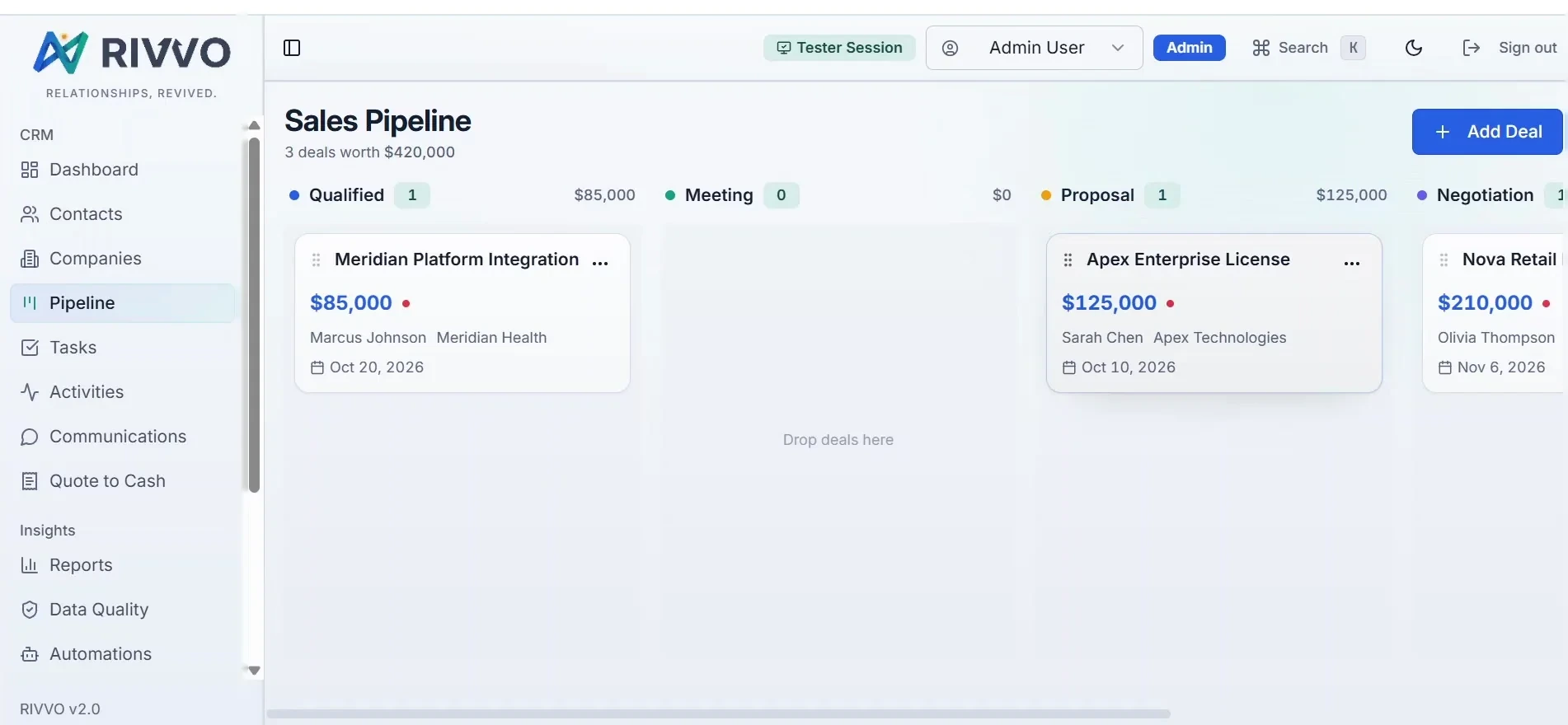Viewport: 1568px width, 725px height.
Task: Click the Nov 6, 2026 calendar icon
Action: tap(1445, 367)
